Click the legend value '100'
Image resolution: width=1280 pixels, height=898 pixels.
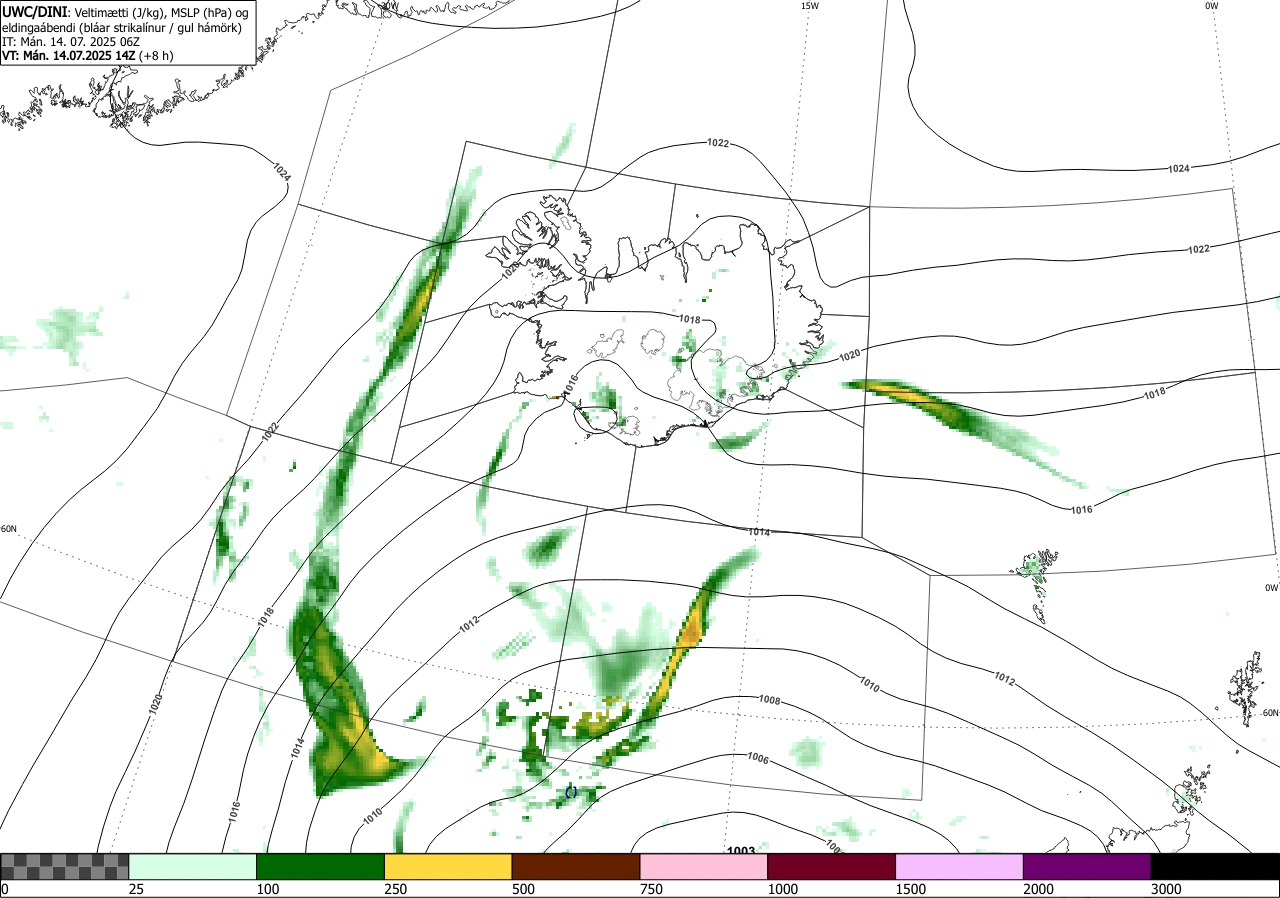267,889
